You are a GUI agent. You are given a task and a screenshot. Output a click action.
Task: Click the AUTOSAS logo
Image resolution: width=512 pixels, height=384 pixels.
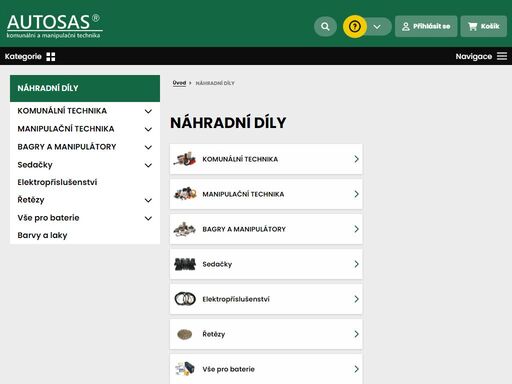tap(55, 26)
